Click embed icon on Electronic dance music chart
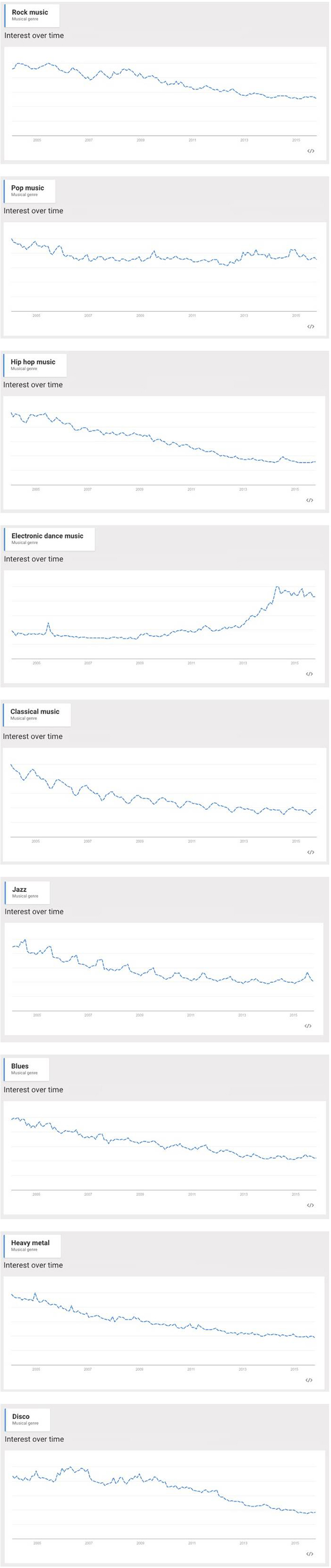 coord(309,674)
